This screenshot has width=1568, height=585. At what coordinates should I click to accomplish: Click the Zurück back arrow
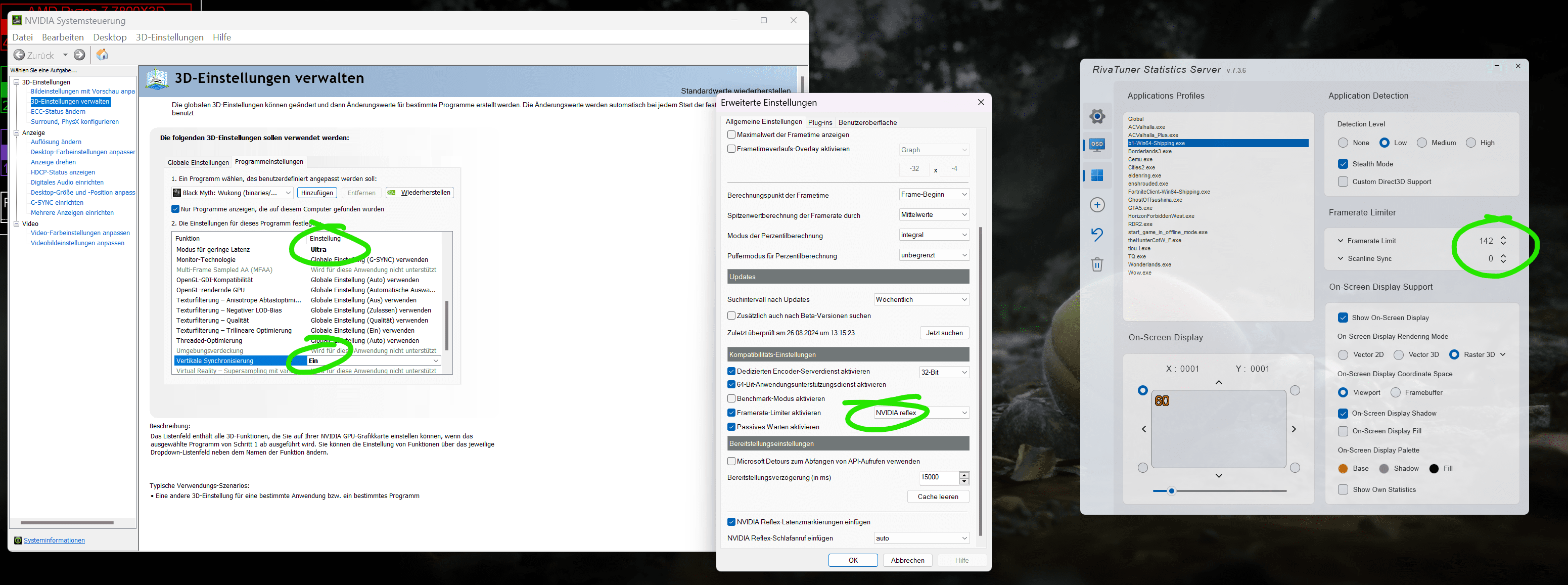pyautogui.click(x=20, y=55)
